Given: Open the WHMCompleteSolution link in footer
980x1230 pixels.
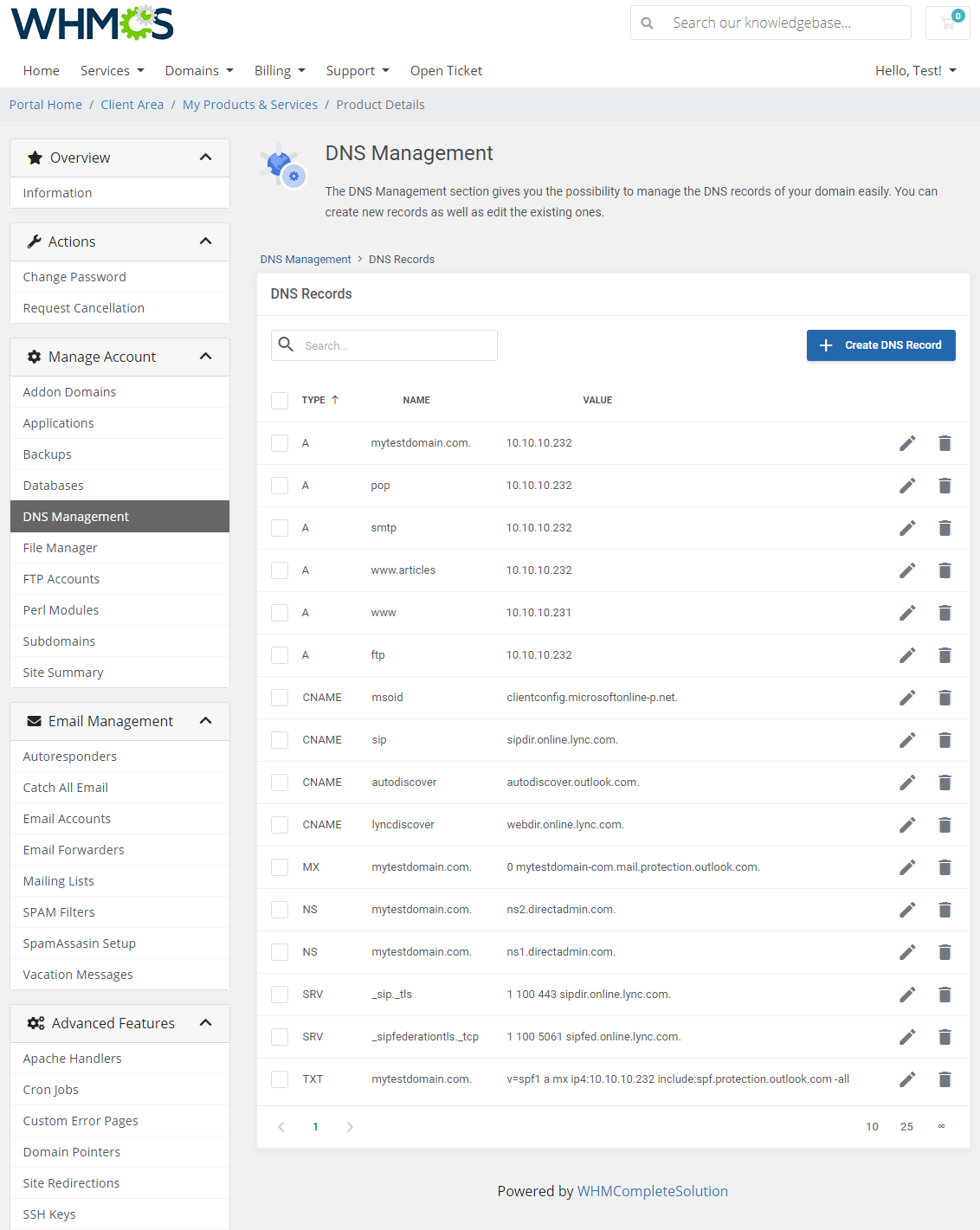Looking at the screenshot, I should click(653, 1190).
